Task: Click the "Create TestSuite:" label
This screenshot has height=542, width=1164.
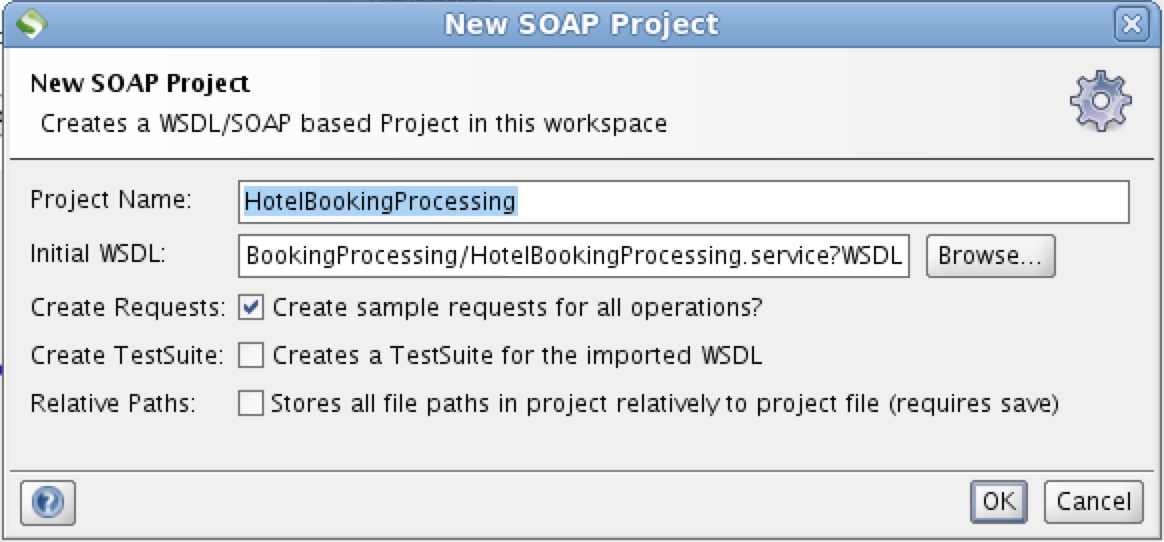Action: tap(128, 355)
